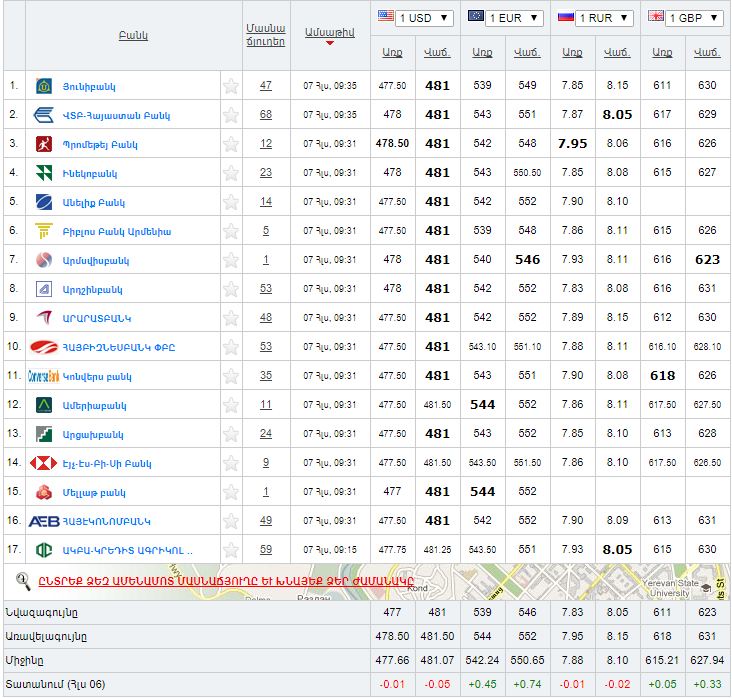Click the Unibank logo icon in row 1
The width and height of the screenshot is (732, 698).
click(x=44, y=86)
